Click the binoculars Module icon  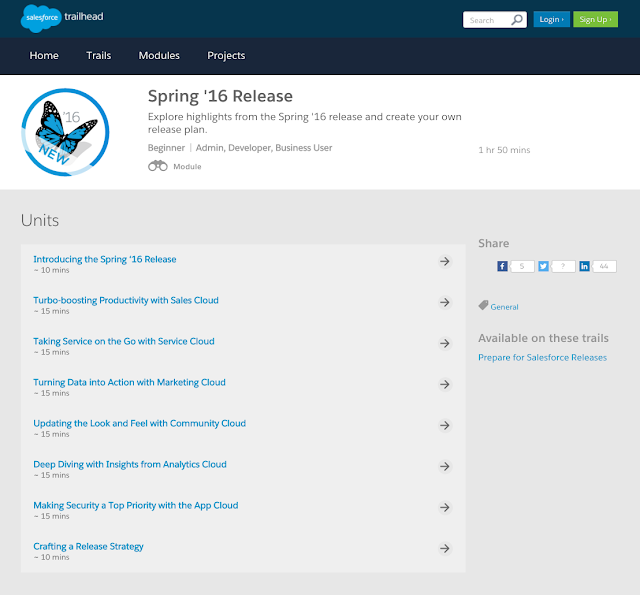158,166
